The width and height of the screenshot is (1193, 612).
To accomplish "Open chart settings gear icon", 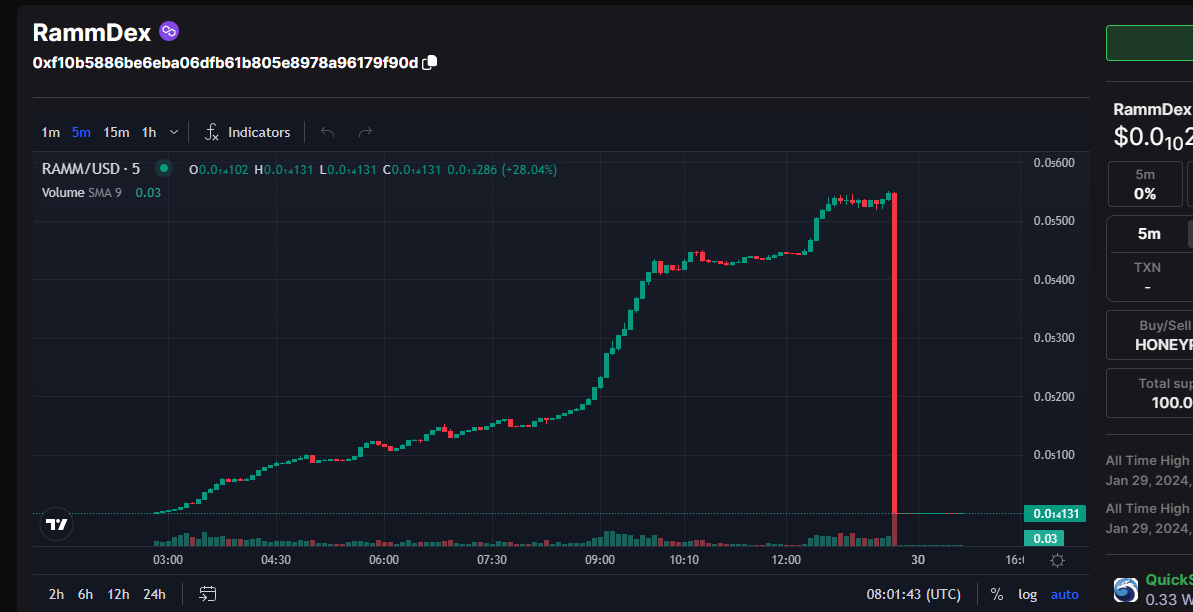I will [x=1057, y=560].
